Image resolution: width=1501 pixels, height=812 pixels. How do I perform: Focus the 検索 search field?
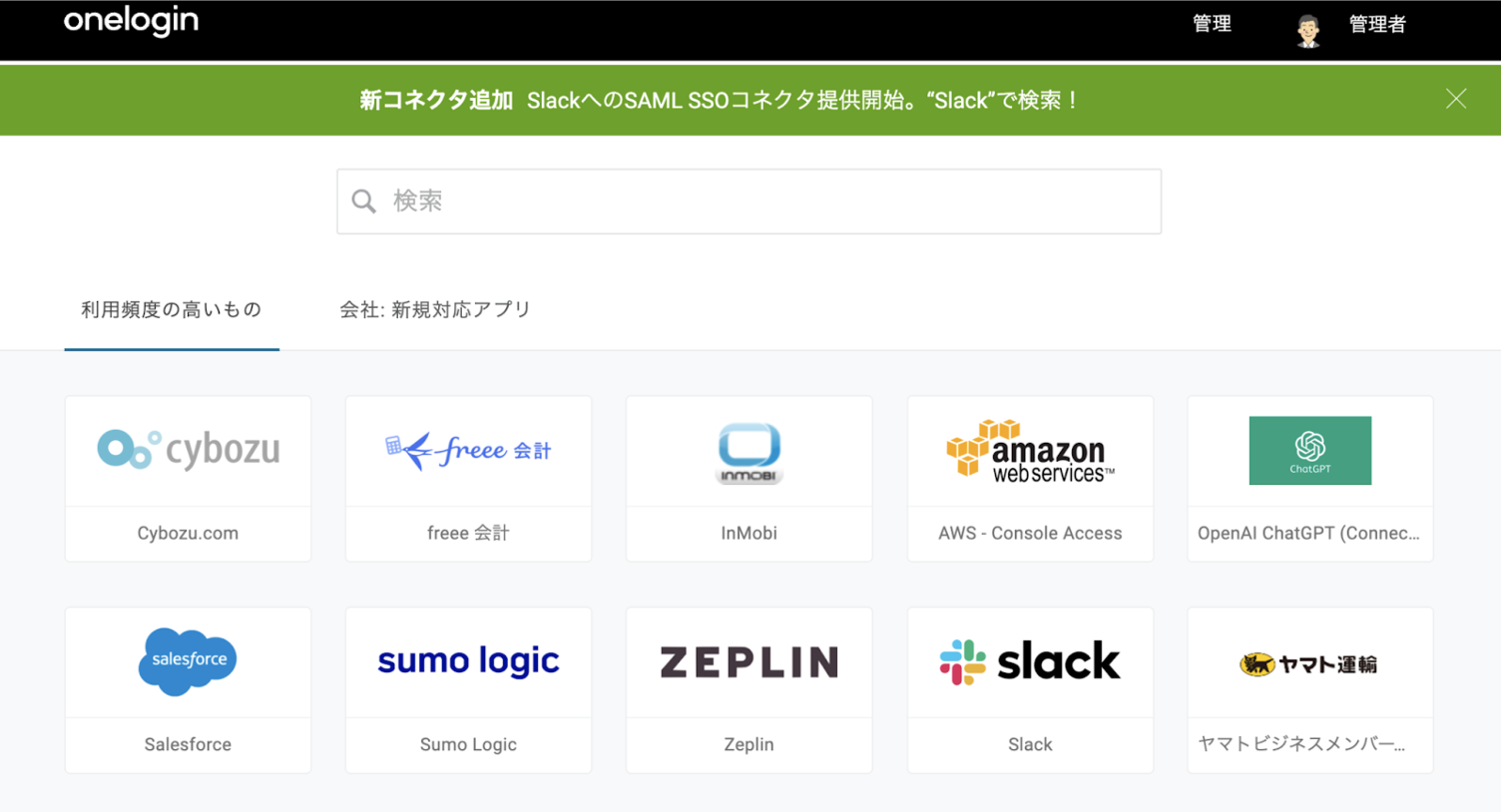pyautogui.click(x=749, y=202)
